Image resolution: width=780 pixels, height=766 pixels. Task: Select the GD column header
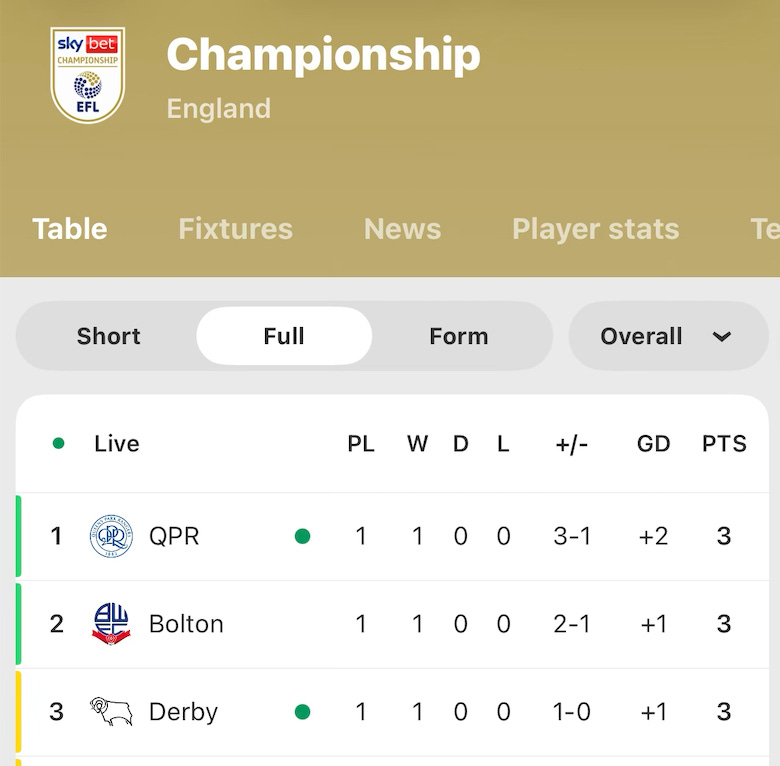[654, 444]
